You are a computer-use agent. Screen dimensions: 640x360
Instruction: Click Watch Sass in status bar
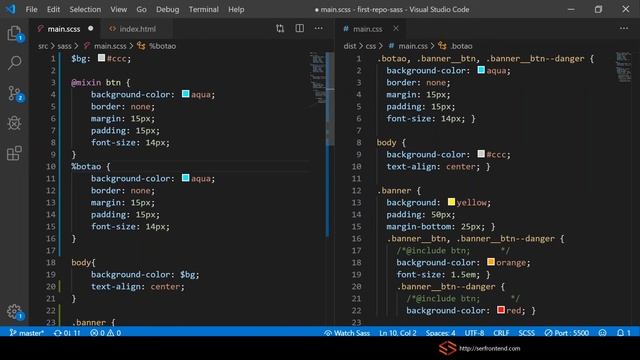(347, 333)
